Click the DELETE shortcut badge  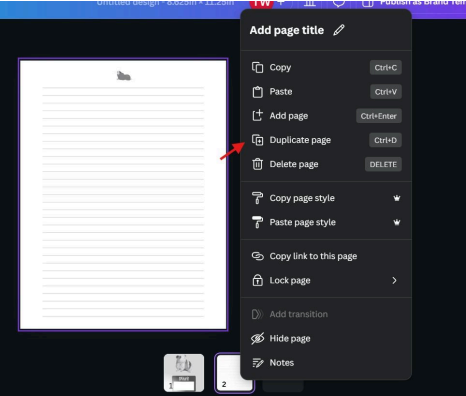tap(383, 164)
